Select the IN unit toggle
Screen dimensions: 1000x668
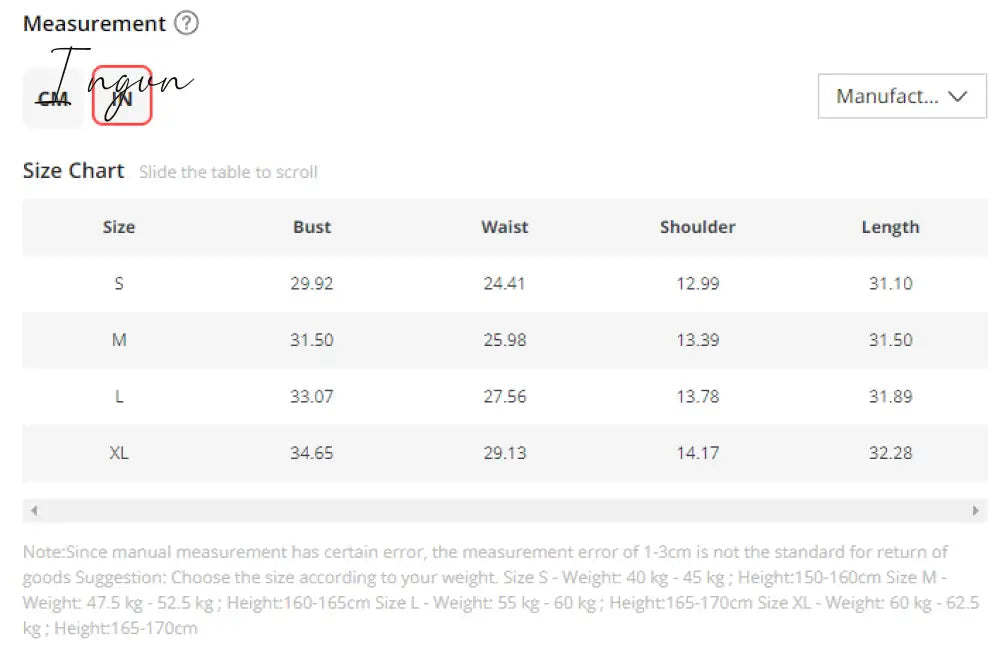click(x=122, y=96)
